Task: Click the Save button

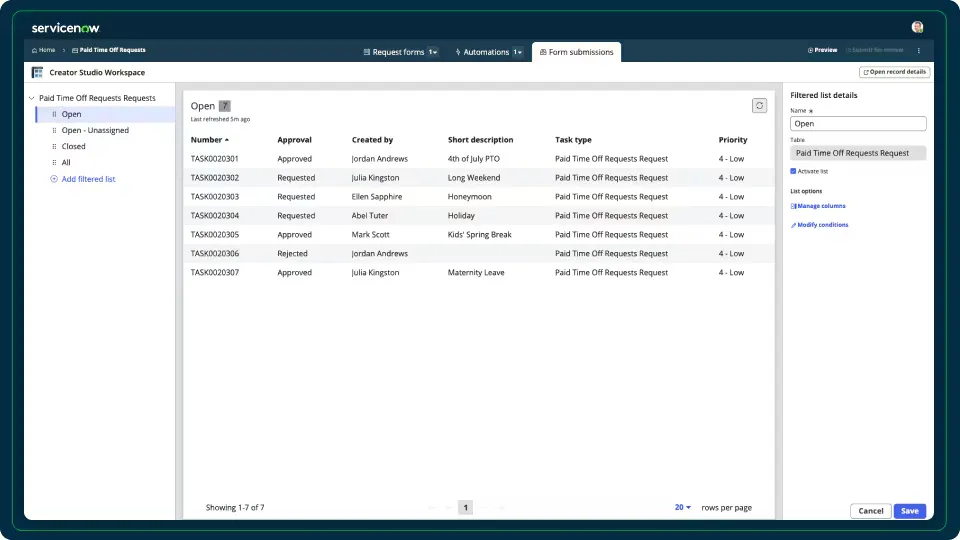Action: [910, 511]
